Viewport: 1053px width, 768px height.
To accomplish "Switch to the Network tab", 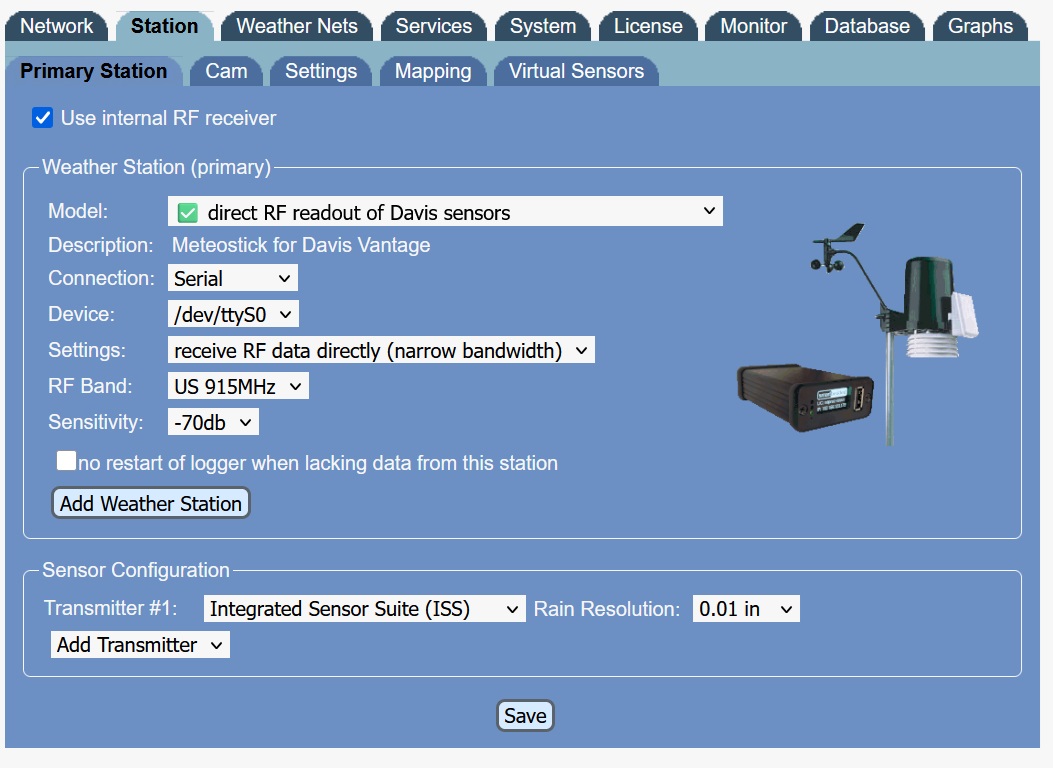I will (57, 26).
